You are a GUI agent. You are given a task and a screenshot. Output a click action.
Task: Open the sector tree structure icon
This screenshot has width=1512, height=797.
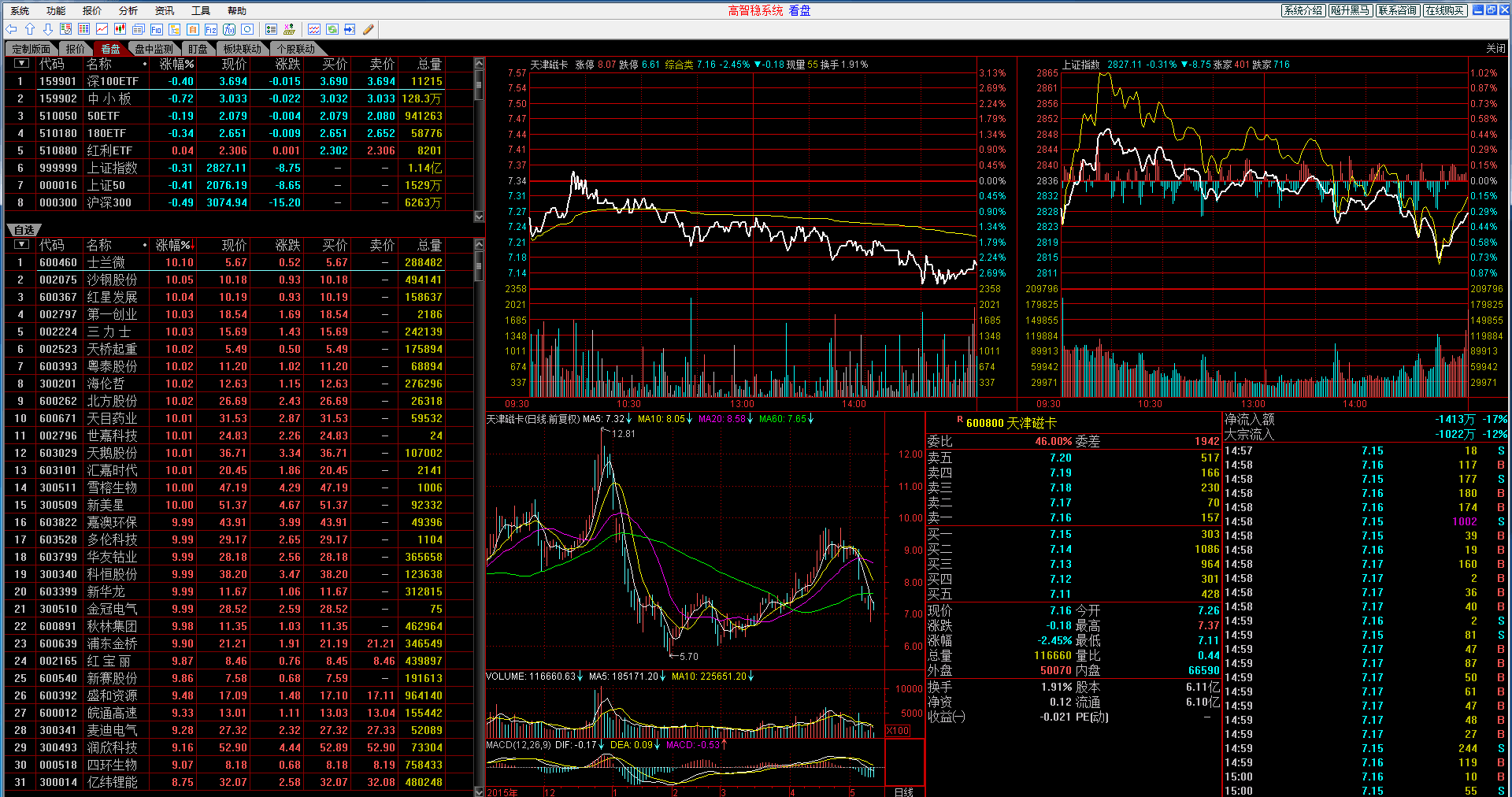[x=175, y=29]
